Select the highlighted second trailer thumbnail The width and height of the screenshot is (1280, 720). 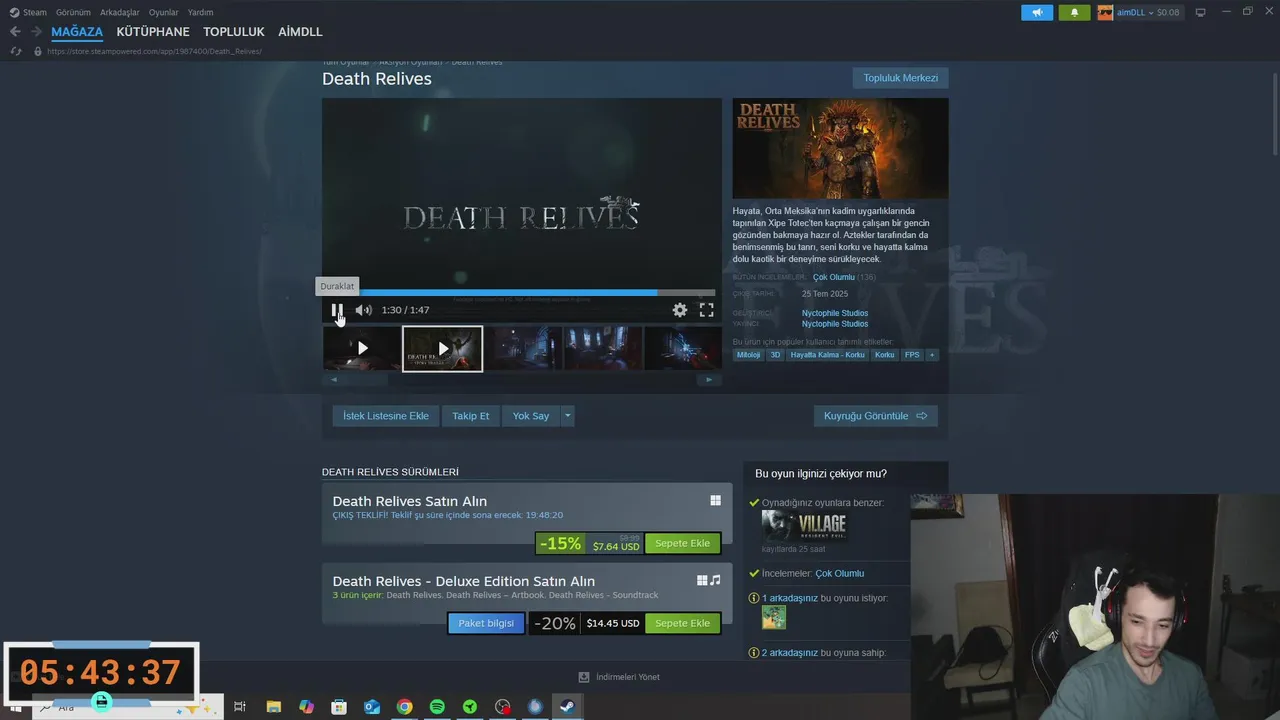coord(442,349)
